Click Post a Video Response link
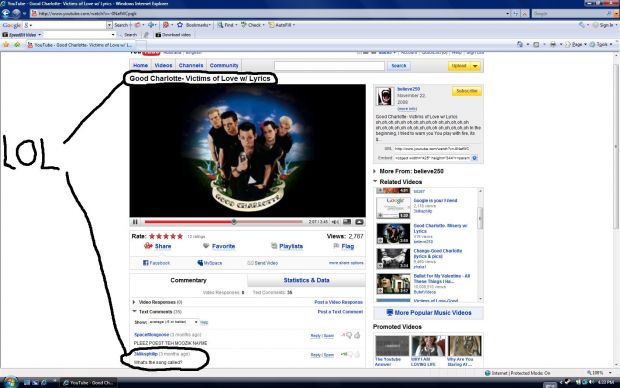Viewport: 620px width, 388px height. click(x=338, y=302)
